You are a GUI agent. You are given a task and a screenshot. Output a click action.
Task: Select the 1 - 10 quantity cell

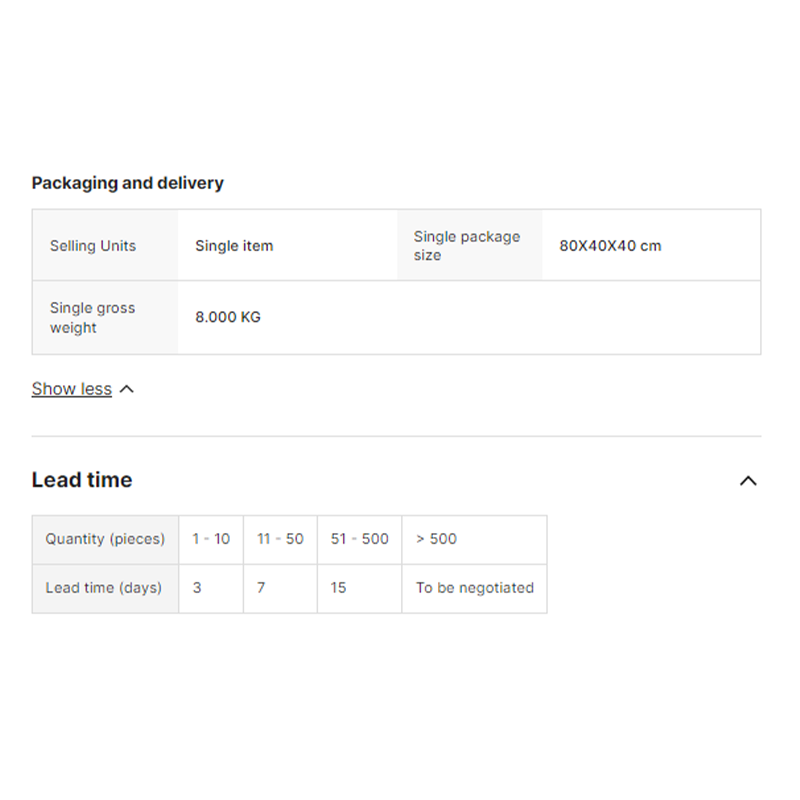211,539
